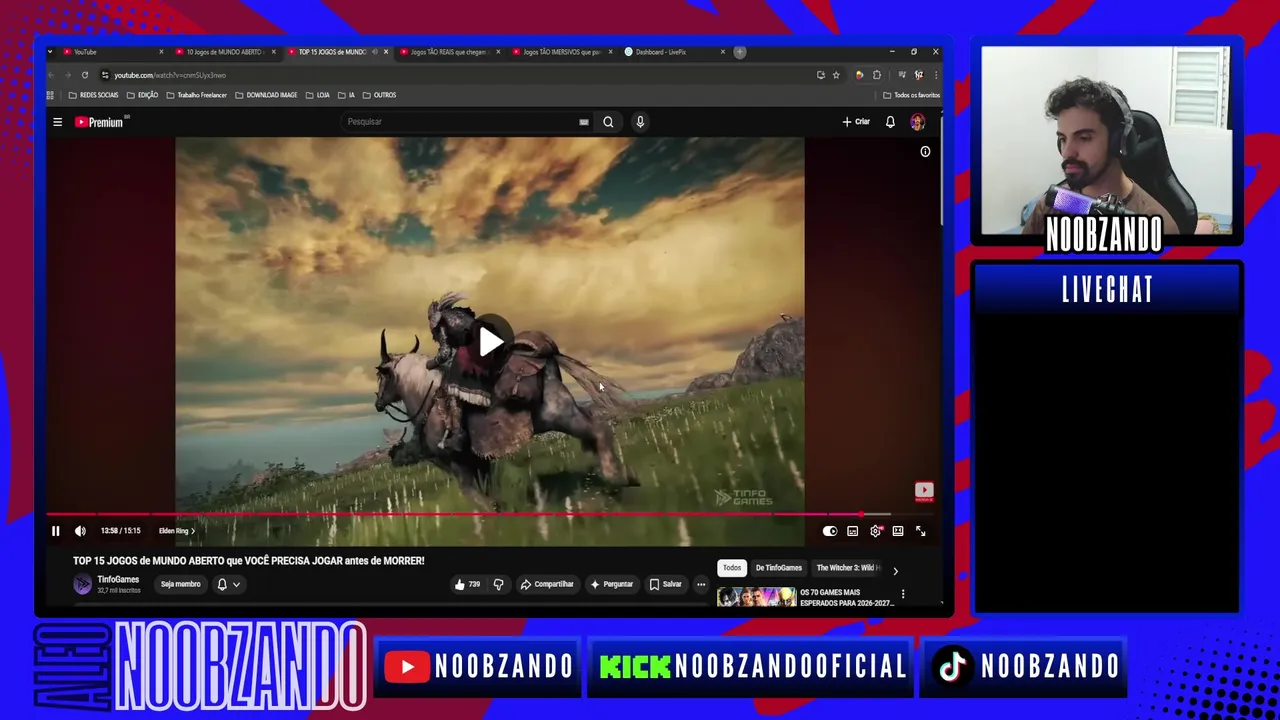Switch to Jogos TÃO IMERSIVOS tab
The height and width of the screenshot is (720, 1280).
(560, 52)
